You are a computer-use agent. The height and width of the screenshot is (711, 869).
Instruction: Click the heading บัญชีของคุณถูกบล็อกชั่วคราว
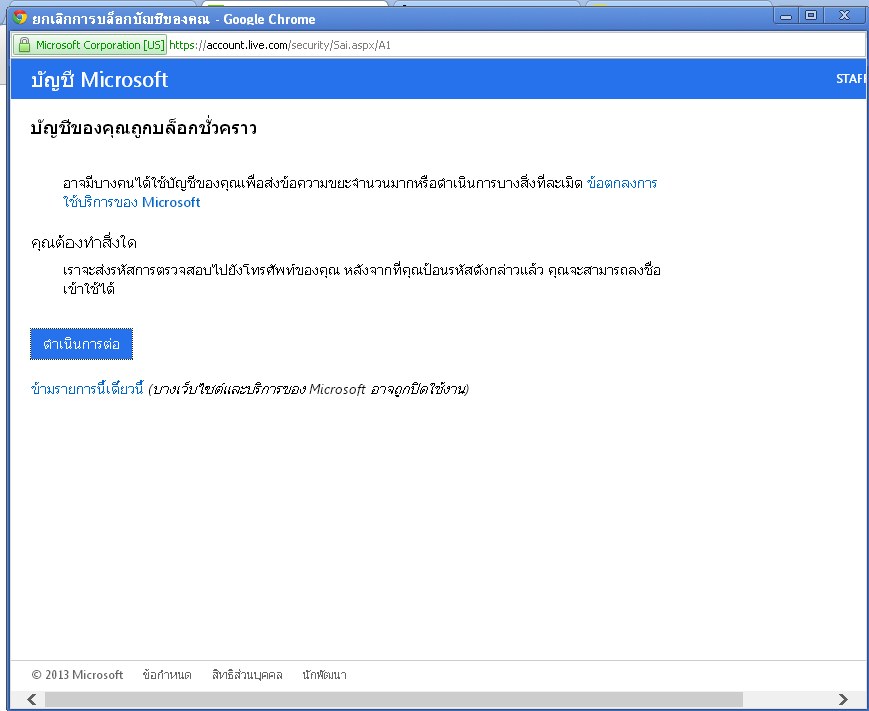[144, 129]
